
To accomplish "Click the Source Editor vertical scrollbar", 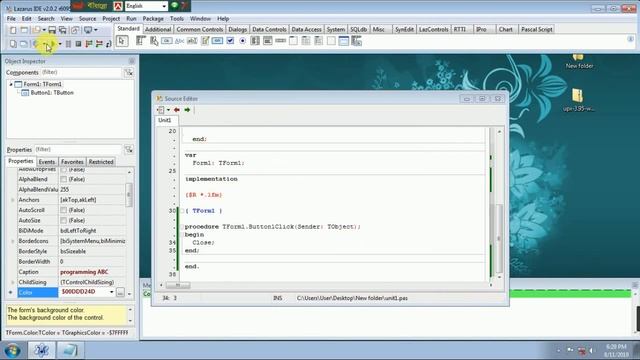I will pyautogui.click(x=499, y=204).
